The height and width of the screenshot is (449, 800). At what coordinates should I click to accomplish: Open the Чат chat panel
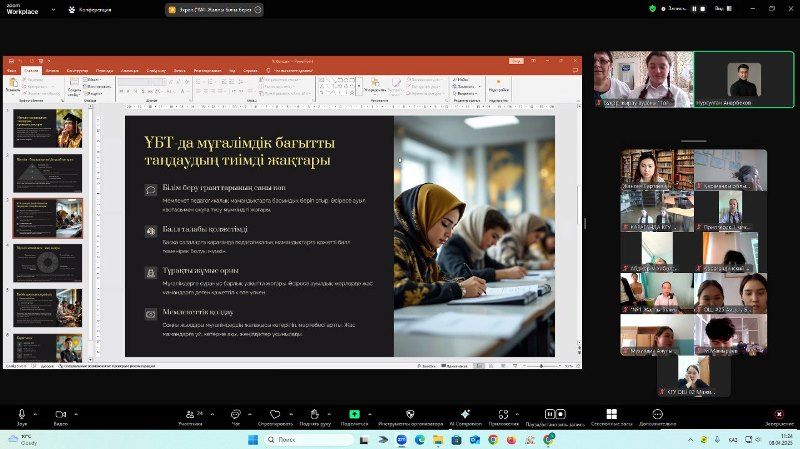pyautogui.click(x=236, y=414)
